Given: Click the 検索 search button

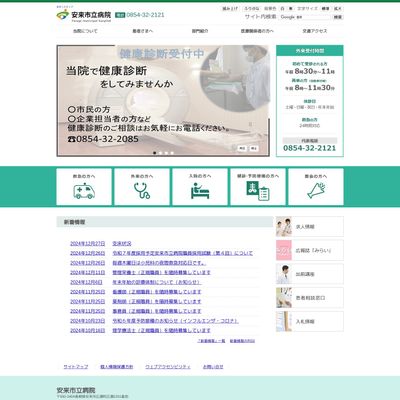Looking at the screenshot, I should [x=338, y=17].
